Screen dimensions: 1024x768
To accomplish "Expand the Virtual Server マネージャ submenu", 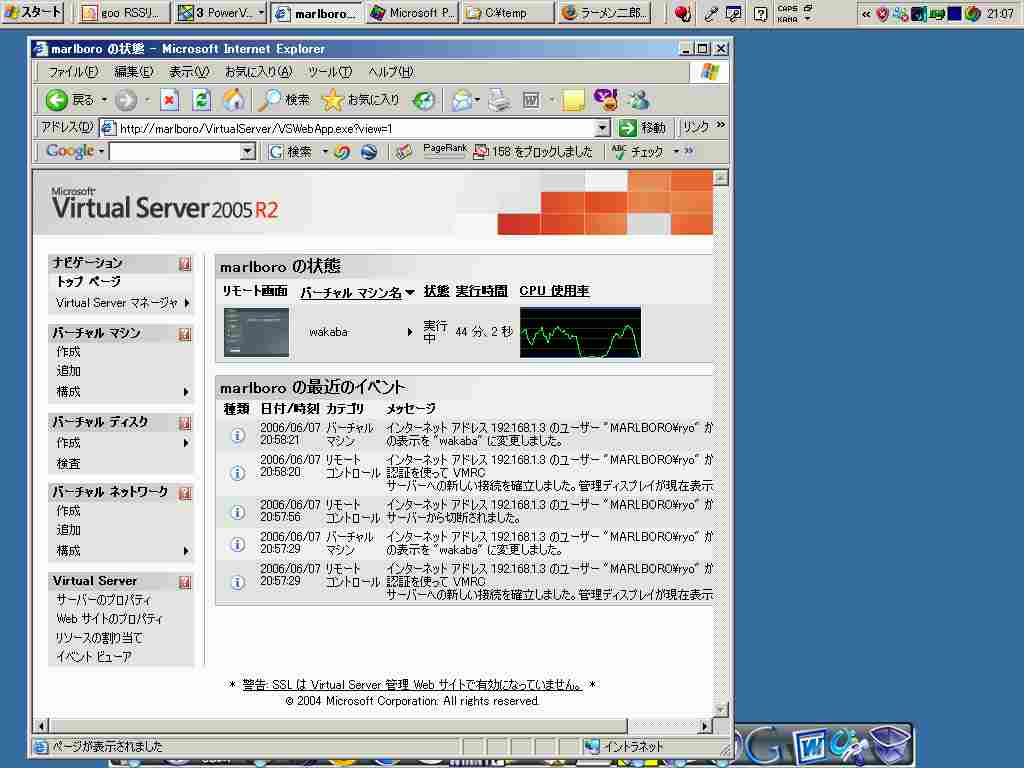I will click(187, 303).
